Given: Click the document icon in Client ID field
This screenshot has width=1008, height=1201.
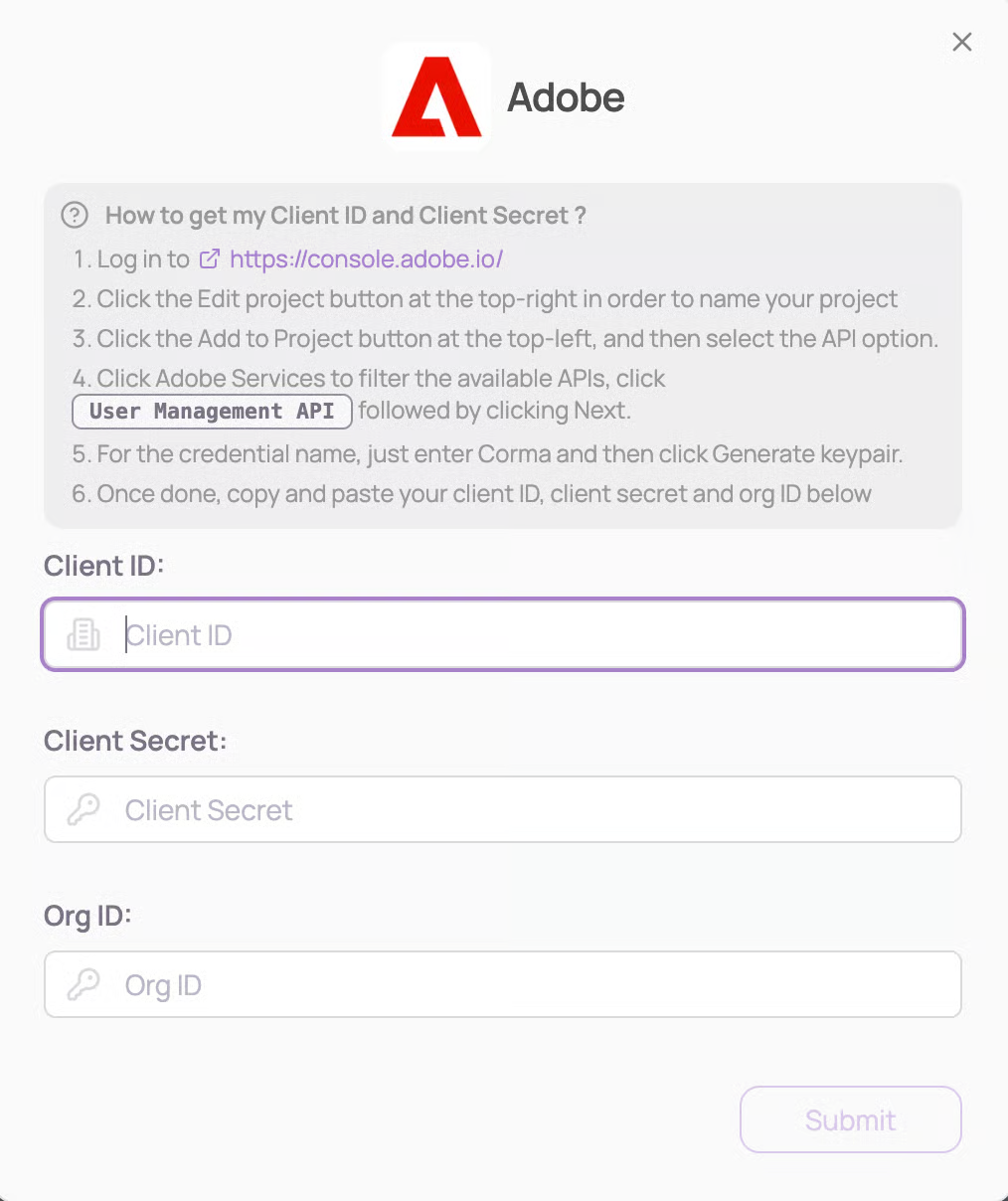Looking at the screenshot, I should point(84,634).
